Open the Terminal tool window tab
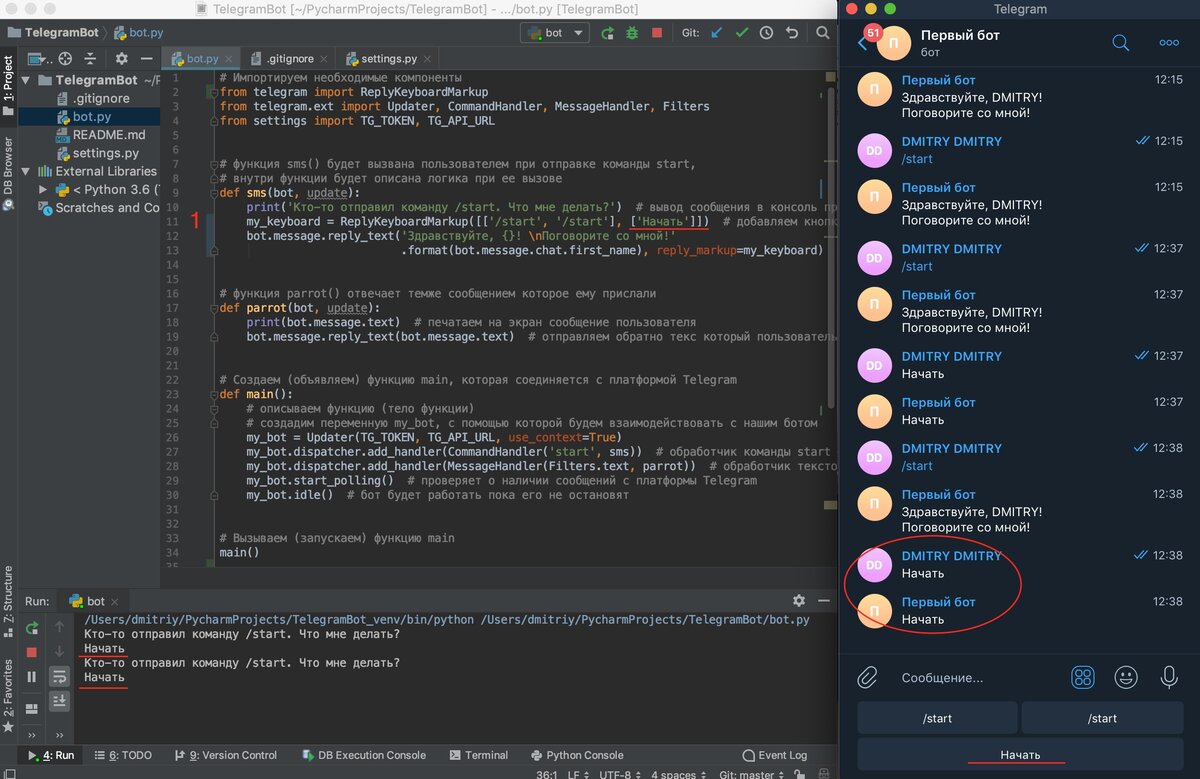Image resolution: width=1200 pixels, height=779 pixels. (479, 755)
